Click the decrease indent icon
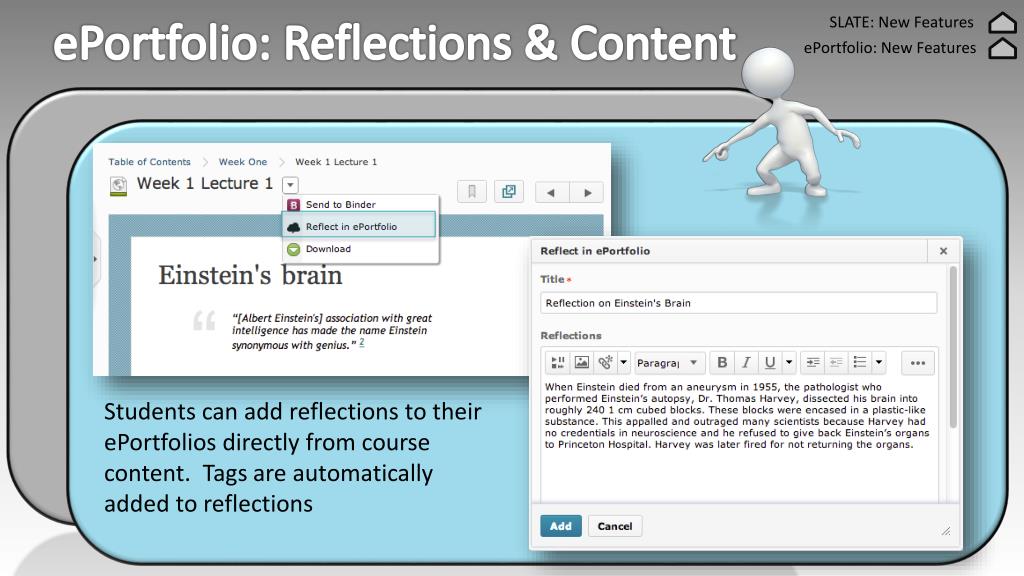1024x576 pixels. 836,362
